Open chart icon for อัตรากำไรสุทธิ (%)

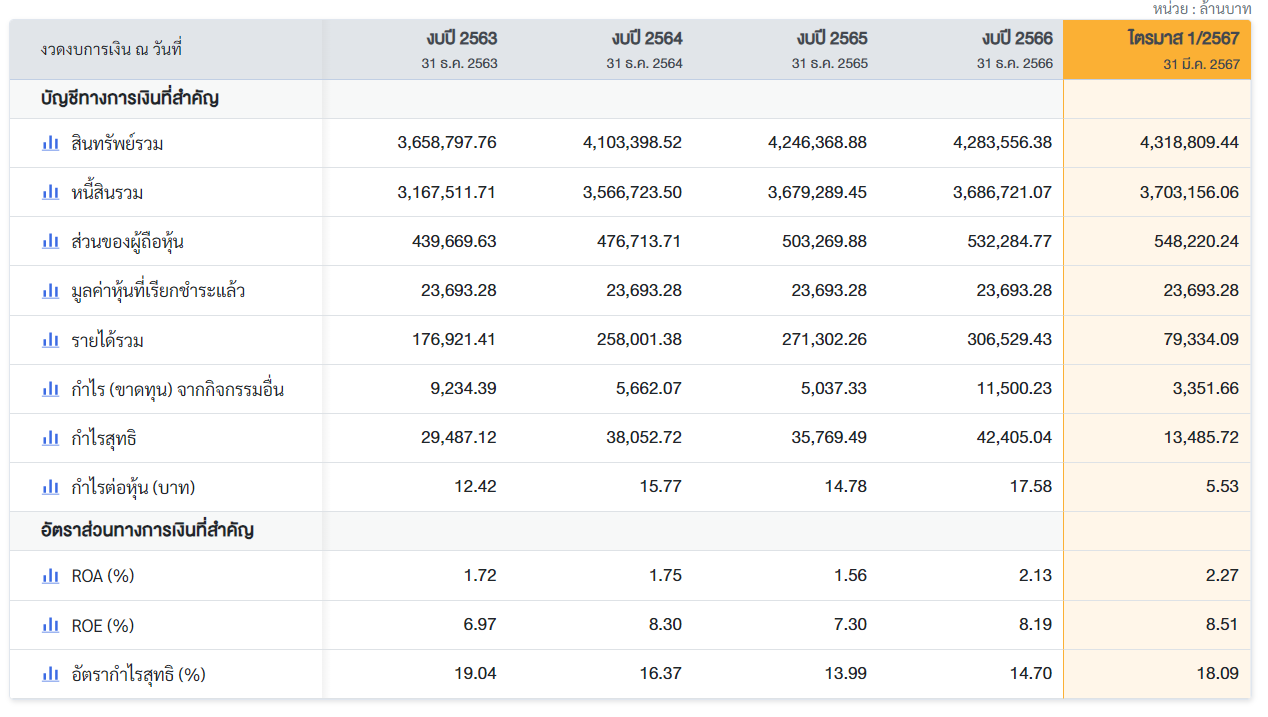[50, 674]
